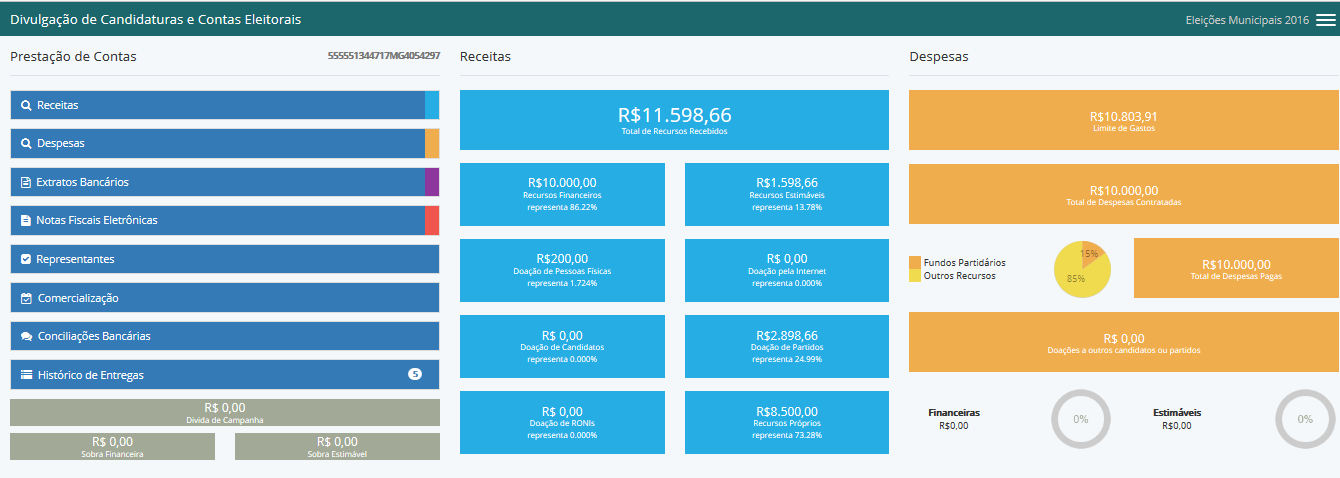Viewport: 1340px width, 478px height.
Task: Open the hamburger menu icon
Action: [1325, 20]
